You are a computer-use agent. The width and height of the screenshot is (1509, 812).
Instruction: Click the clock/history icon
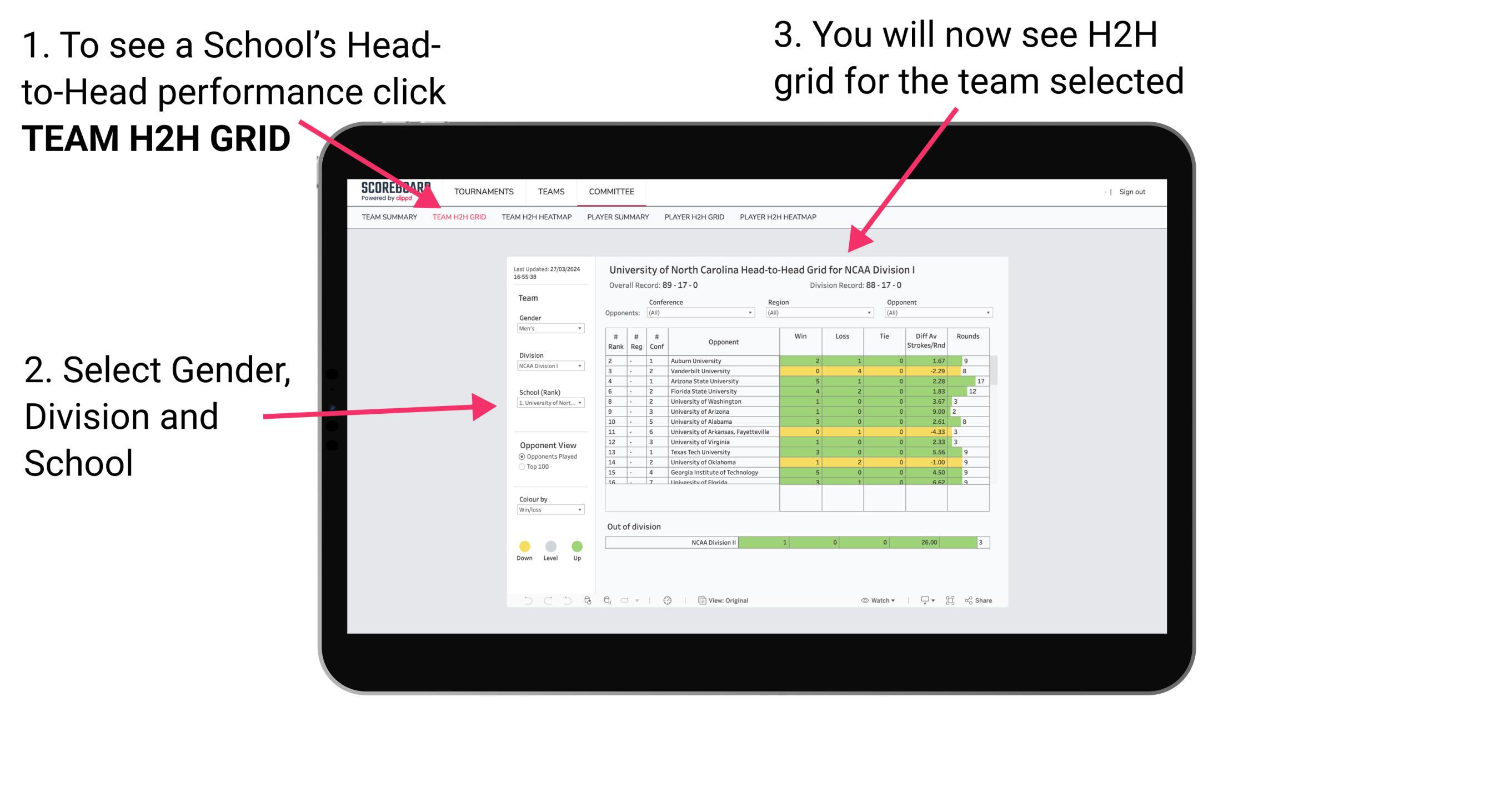[668, 600]
